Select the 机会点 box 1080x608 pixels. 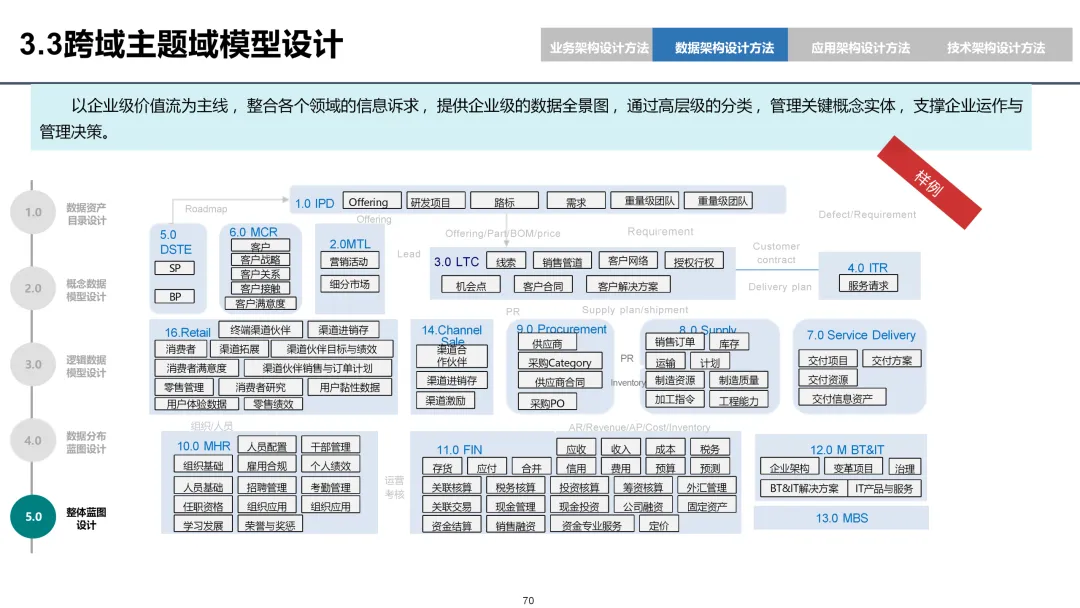471,286
